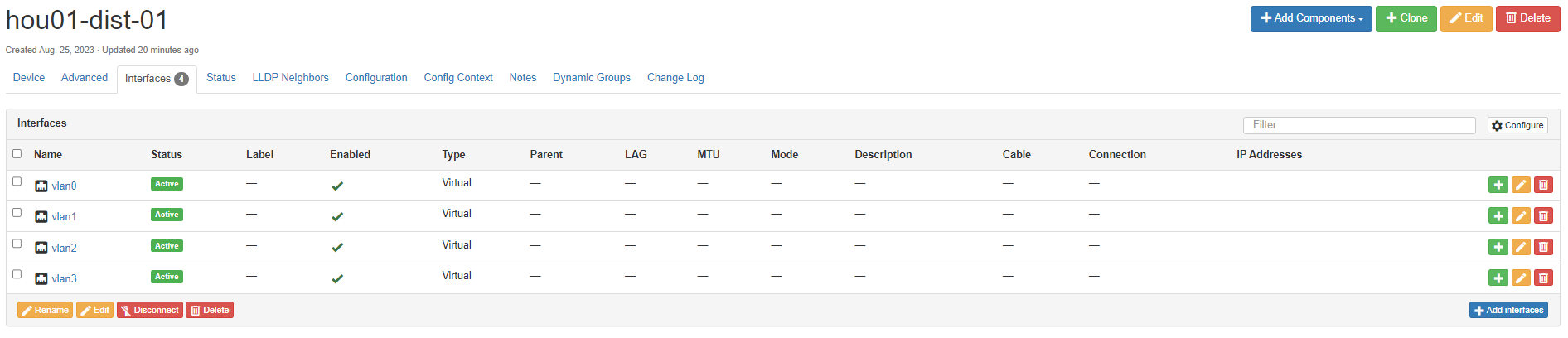Check the vlan0 row checkbox
This screenshot has height=338, width=1568.
(x=17, y=181)
